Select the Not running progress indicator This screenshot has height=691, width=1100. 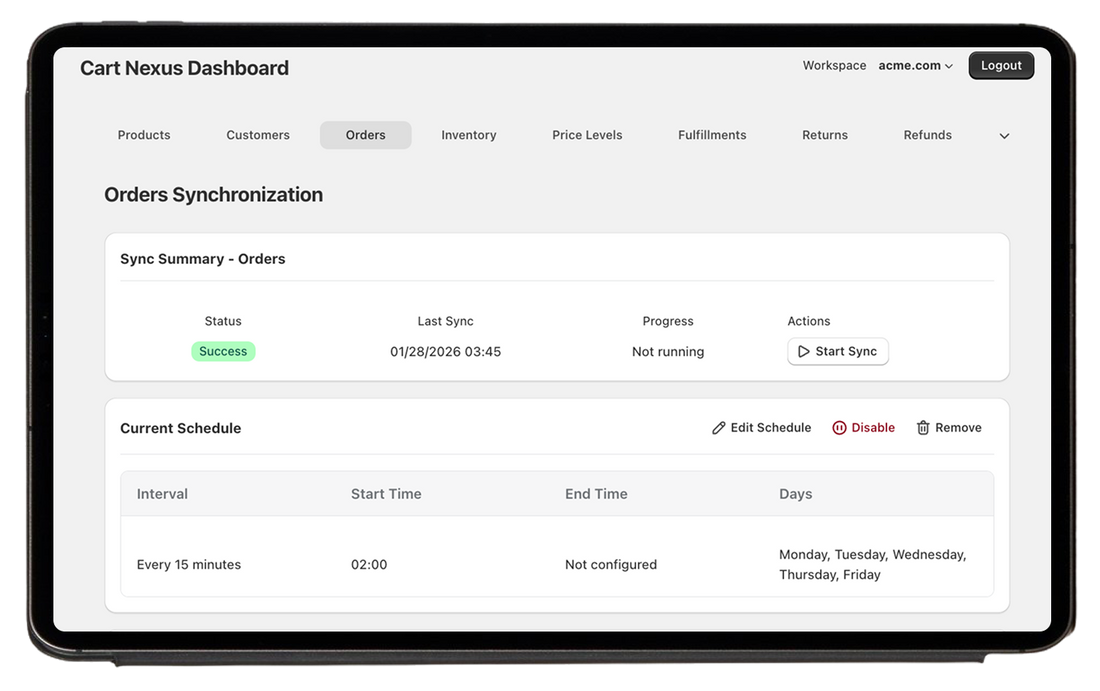click(667, 351)
